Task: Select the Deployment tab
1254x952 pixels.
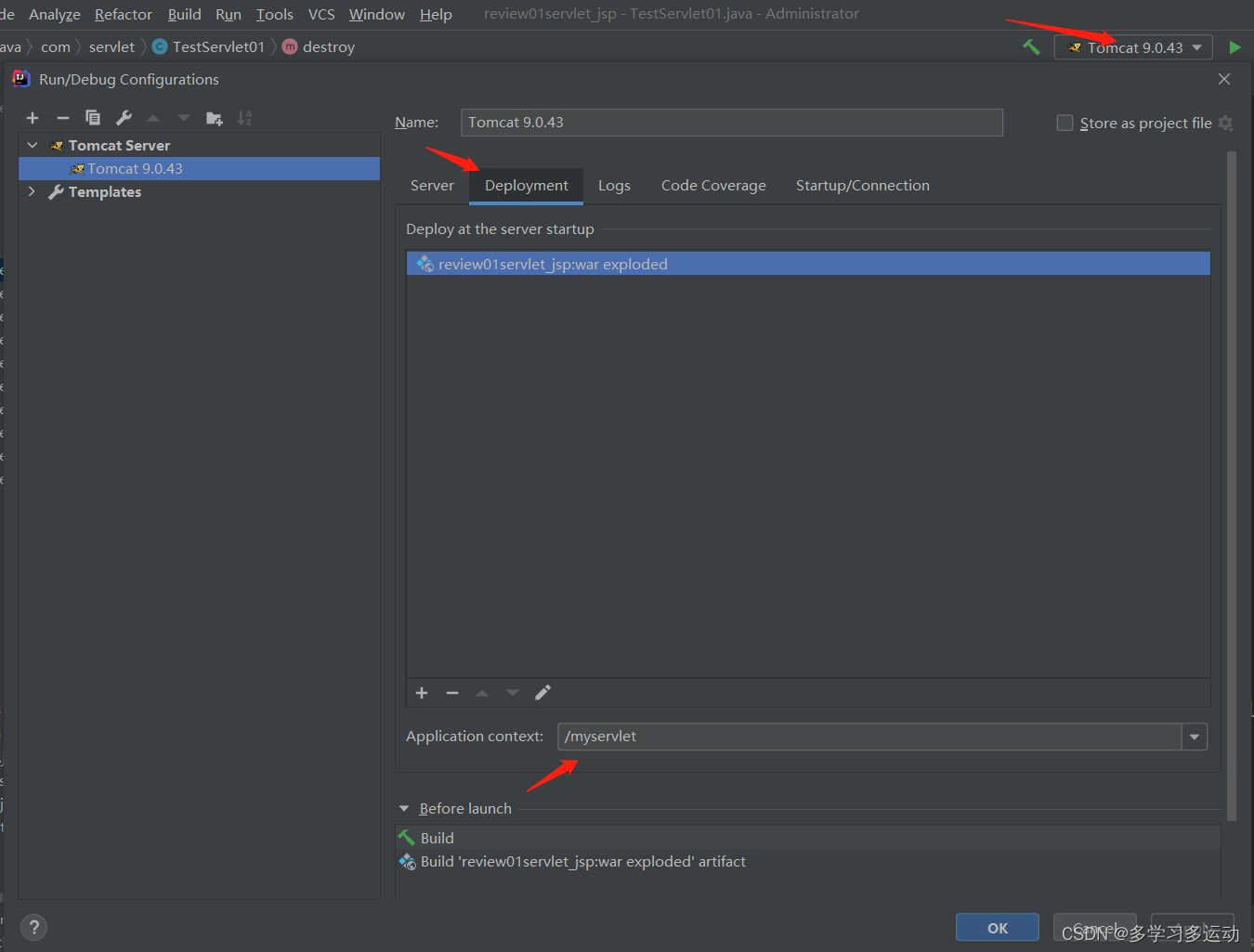Action: tap(526, 186)
